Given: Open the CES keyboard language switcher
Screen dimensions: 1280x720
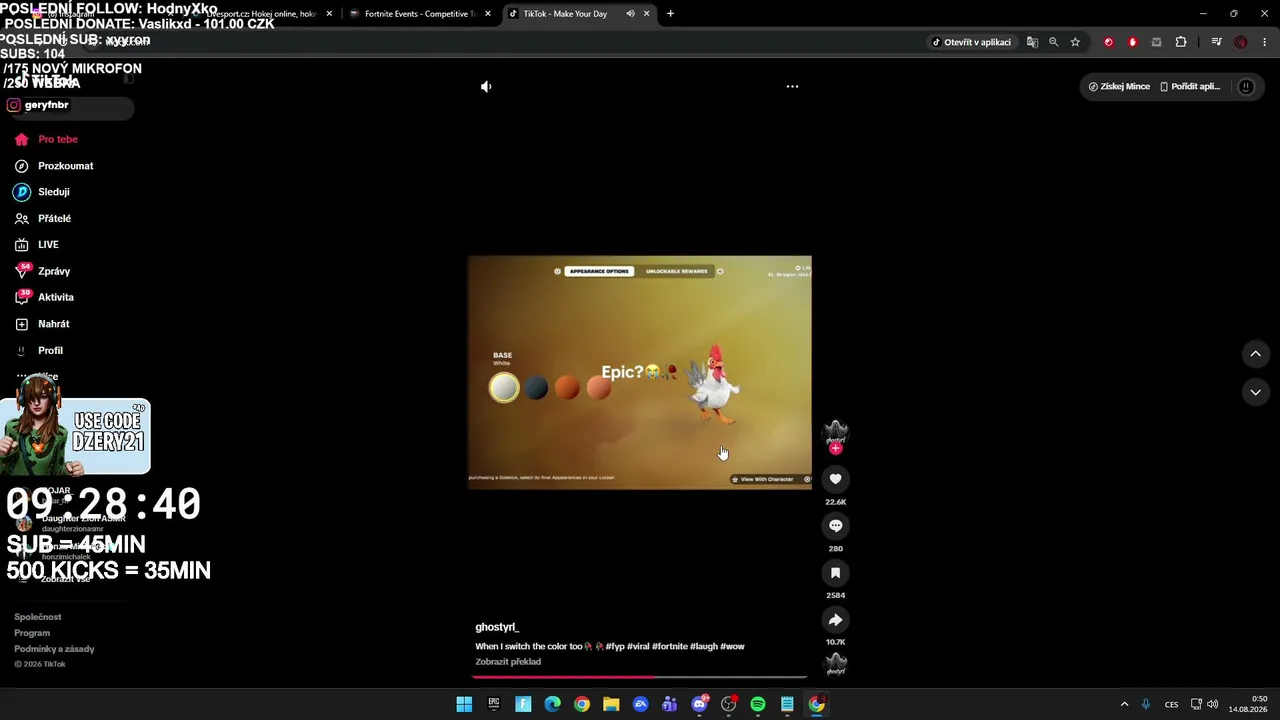Looking at the screenshot, I should pos(1171,704).
